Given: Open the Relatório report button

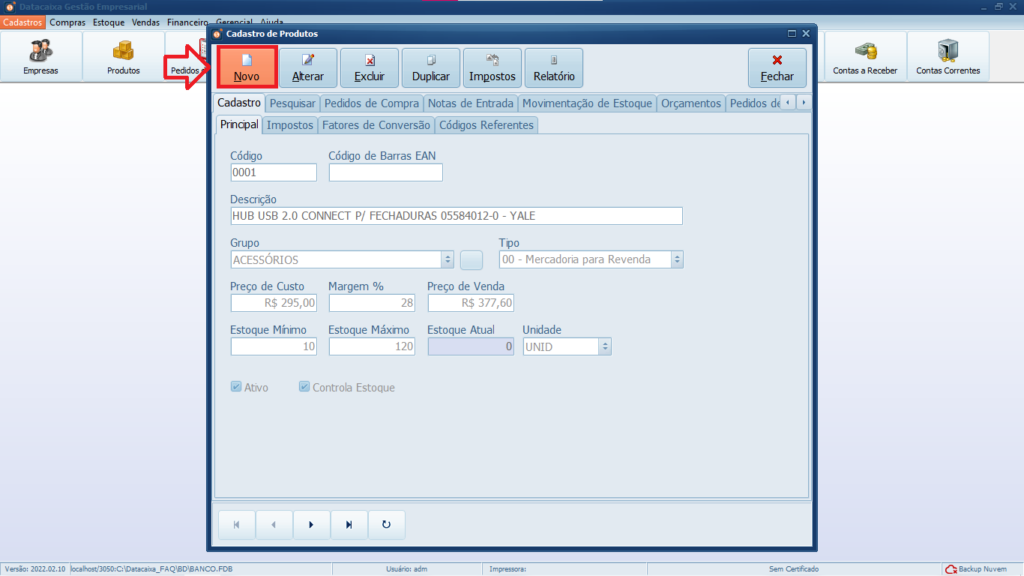Looking at the screenshot, I should tap(554, 67).
